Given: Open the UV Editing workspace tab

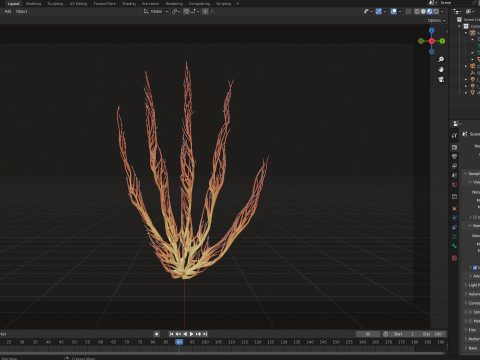Looking at the screenshot, I should [78, 4].
